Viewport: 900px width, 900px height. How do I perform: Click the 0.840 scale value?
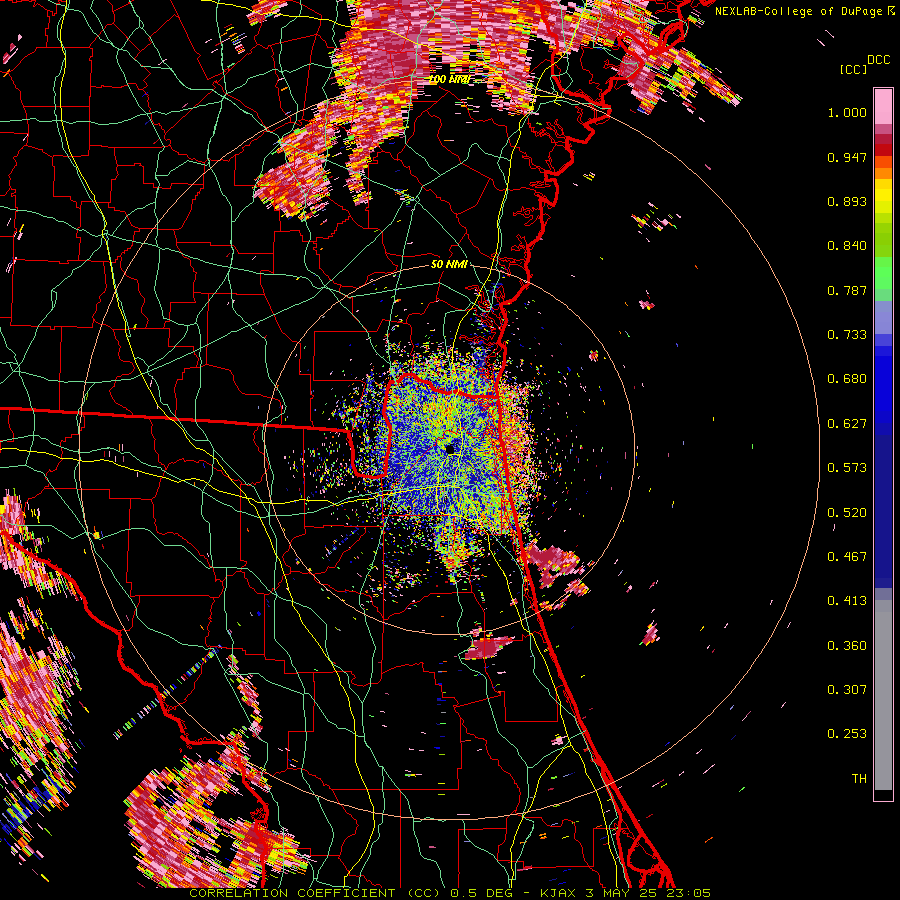pos(847,246)
